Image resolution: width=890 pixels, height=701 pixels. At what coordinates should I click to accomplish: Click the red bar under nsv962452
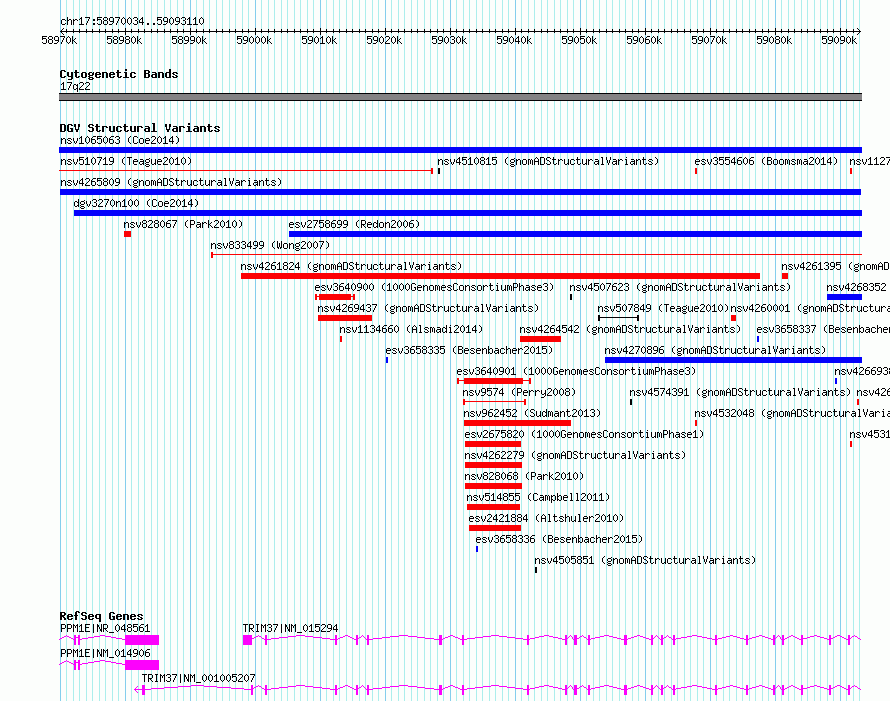coord(517,423)
